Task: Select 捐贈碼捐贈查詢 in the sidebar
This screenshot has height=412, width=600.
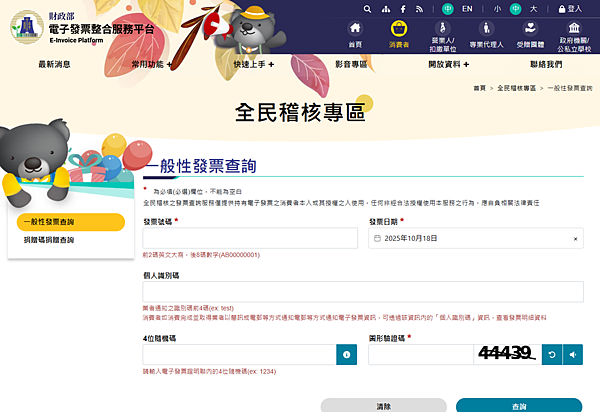Action: 49,240
